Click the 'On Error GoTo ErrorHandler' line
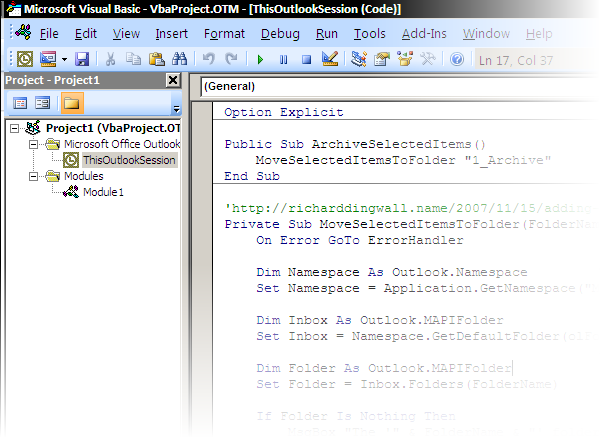 tap(360, 240)
